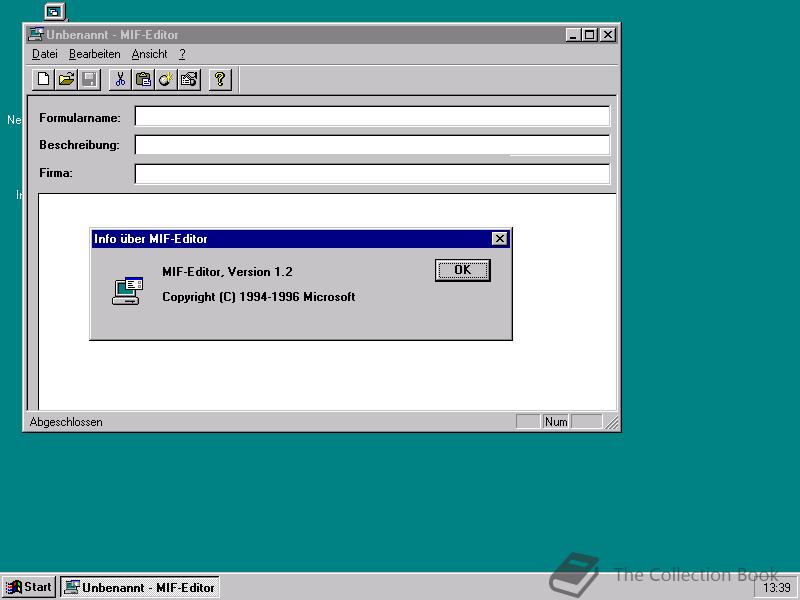The width and height of the screenshot is (800, 600).
Task: Open the ? help menu
Action: pyautogui.click(x=182, y=54)
